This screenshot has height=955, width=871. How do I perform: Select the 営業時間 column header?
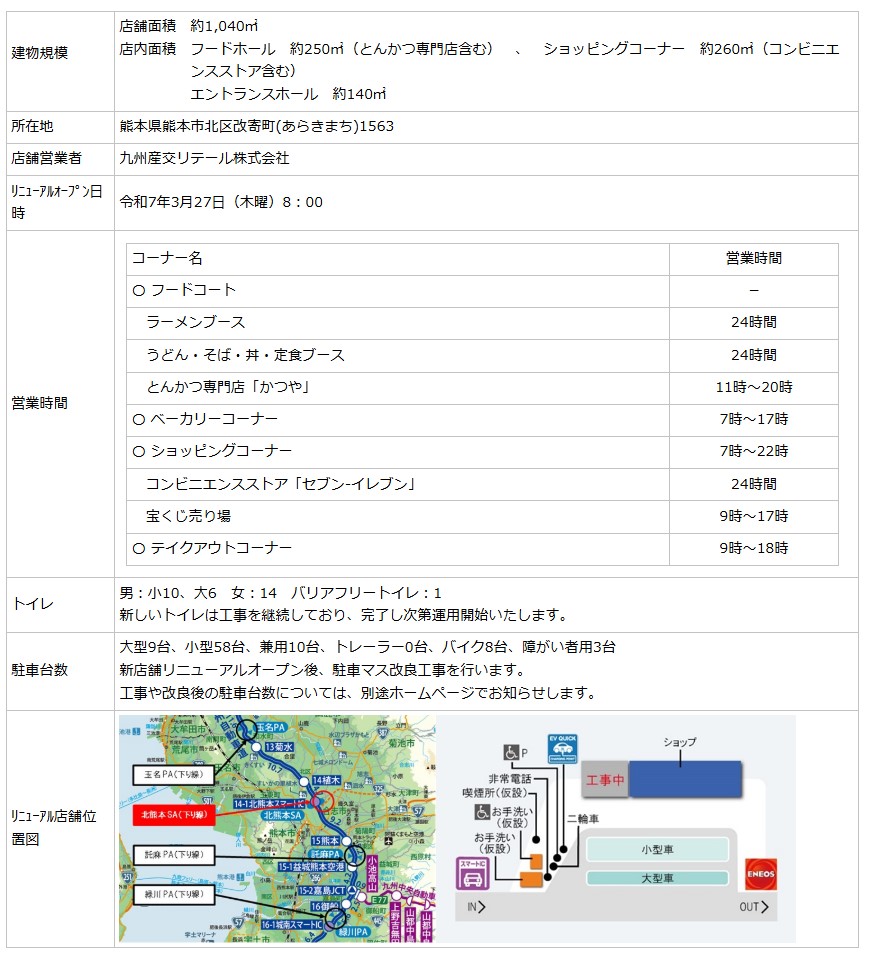click(756, 258)
